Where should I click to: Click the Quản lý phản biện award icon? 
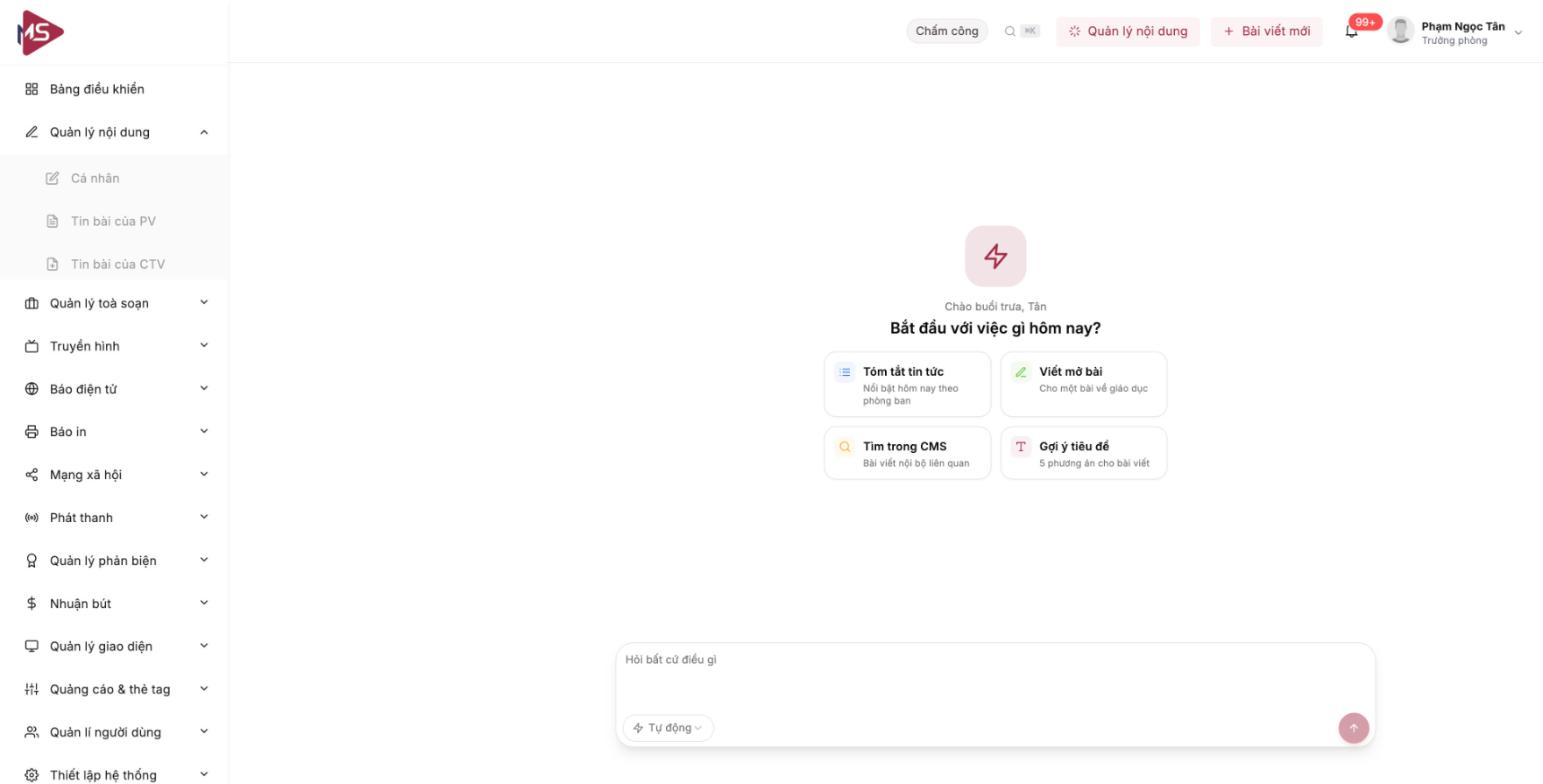pos(31,561)
